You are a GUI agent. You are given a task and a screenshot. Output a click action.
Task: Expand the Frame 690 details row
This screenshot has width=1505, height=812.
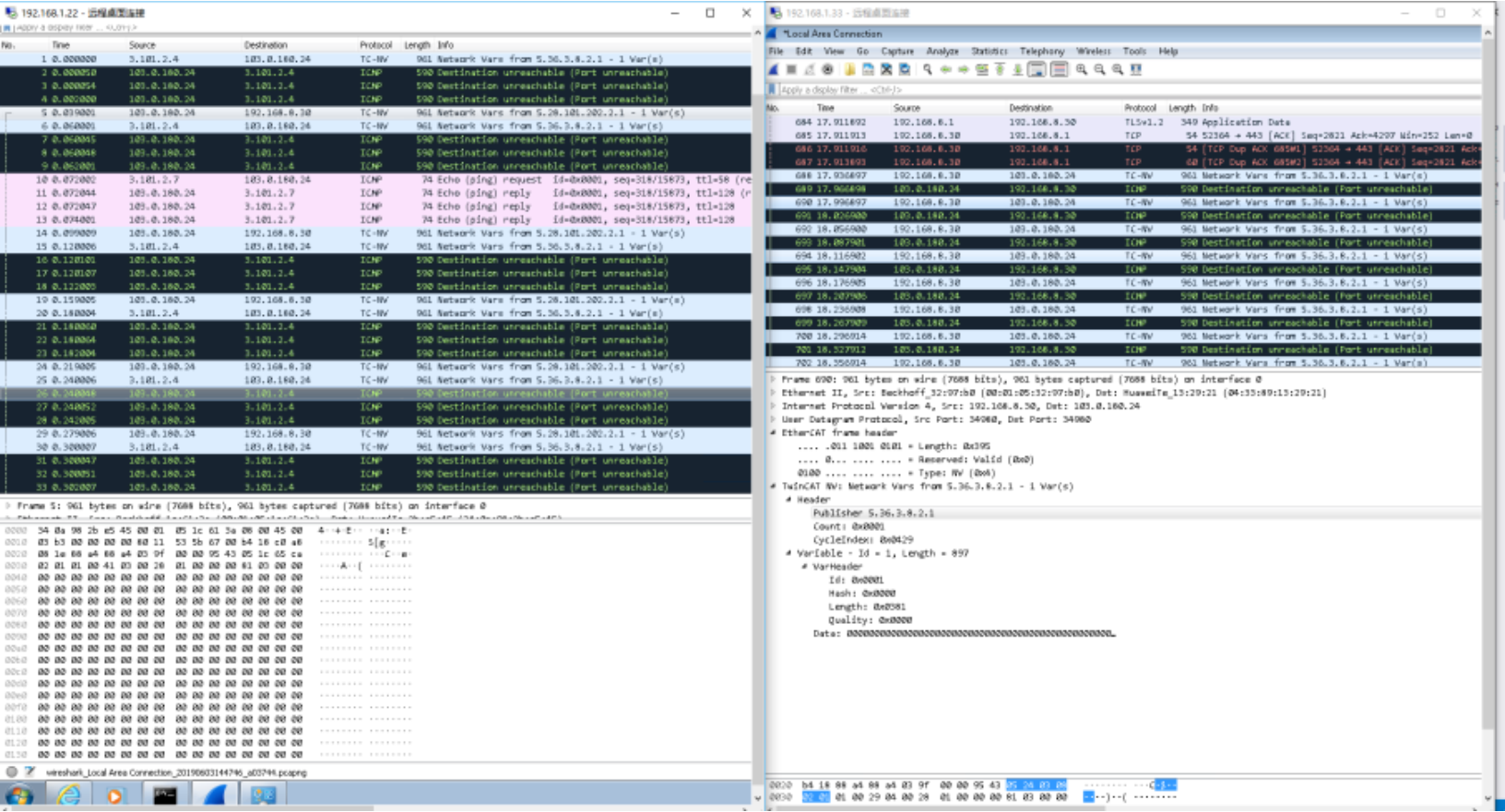pos(773,380)
